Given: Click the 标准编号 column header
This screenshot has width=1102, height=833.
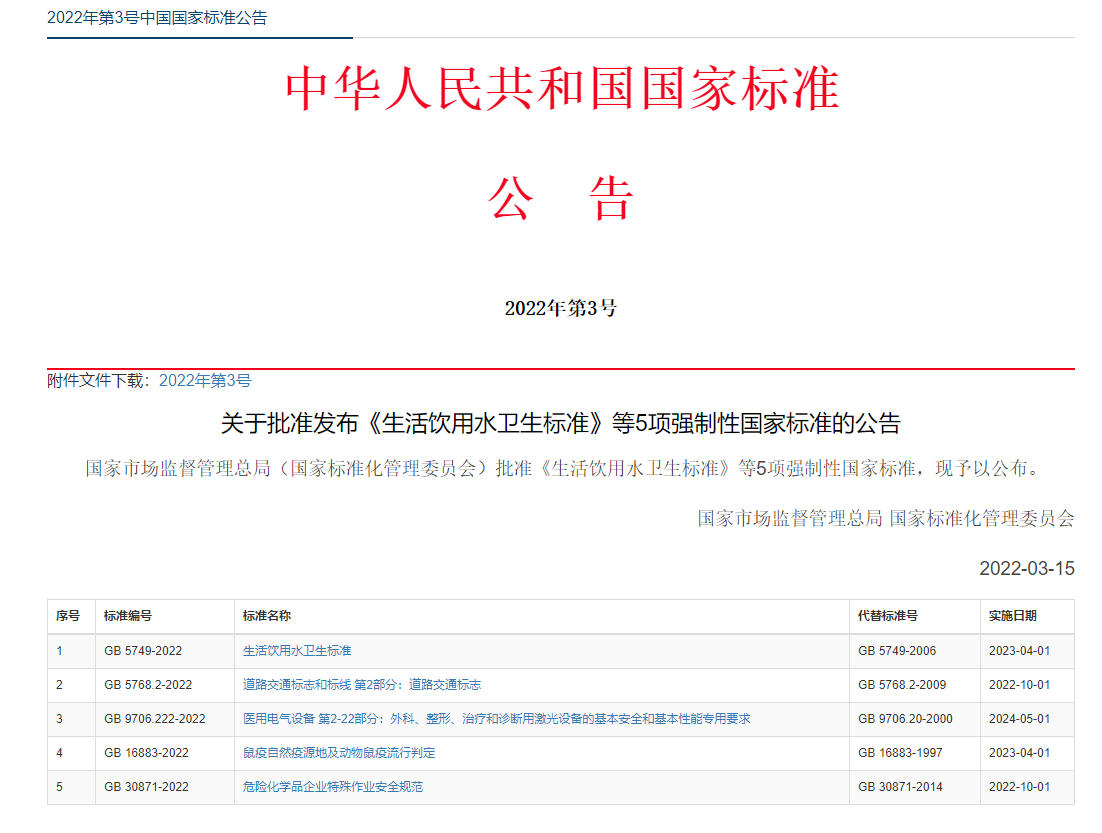Looking at the screenshot, I should [128, 616].
